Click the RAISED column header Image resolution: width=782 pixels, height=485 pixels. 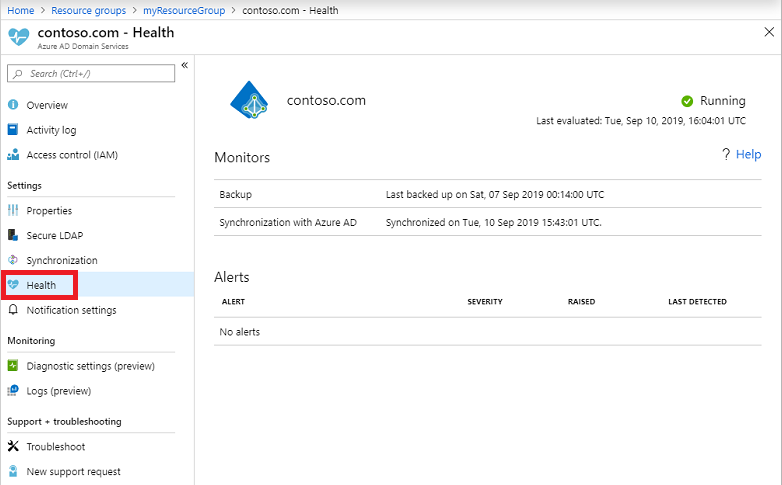581,301
